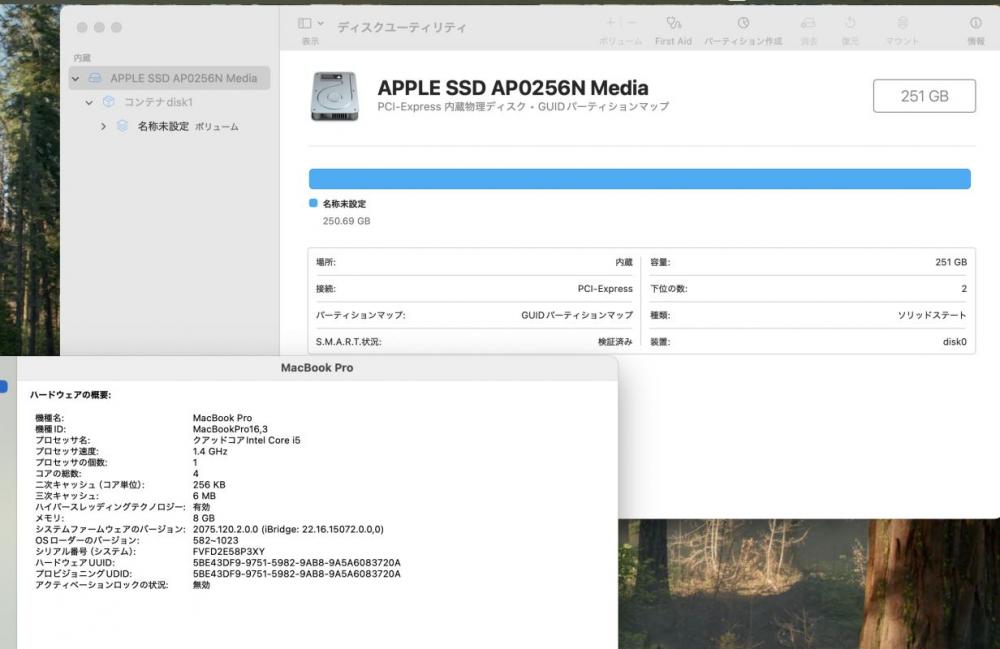Click the 無効 activation lock status value
This screenshot has width=1000, height=649.
(x=202, y=585)
